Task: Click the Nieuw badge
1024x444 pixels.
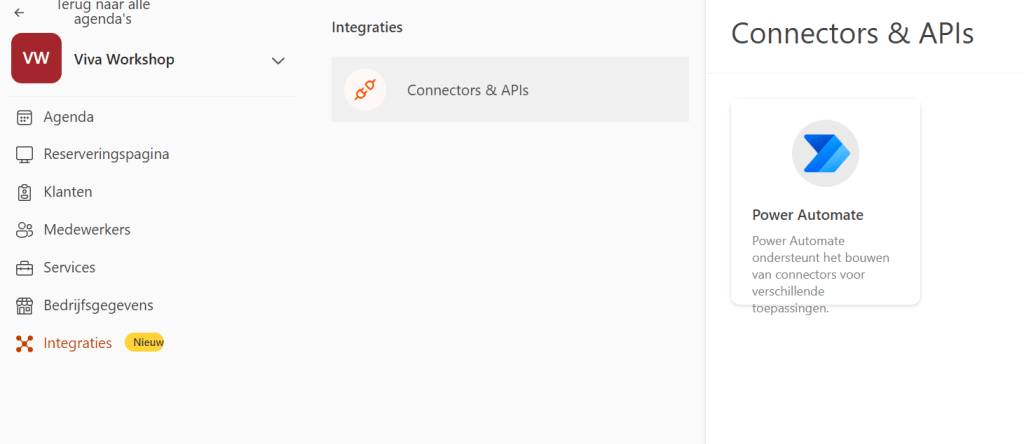Action: (144, 342)
